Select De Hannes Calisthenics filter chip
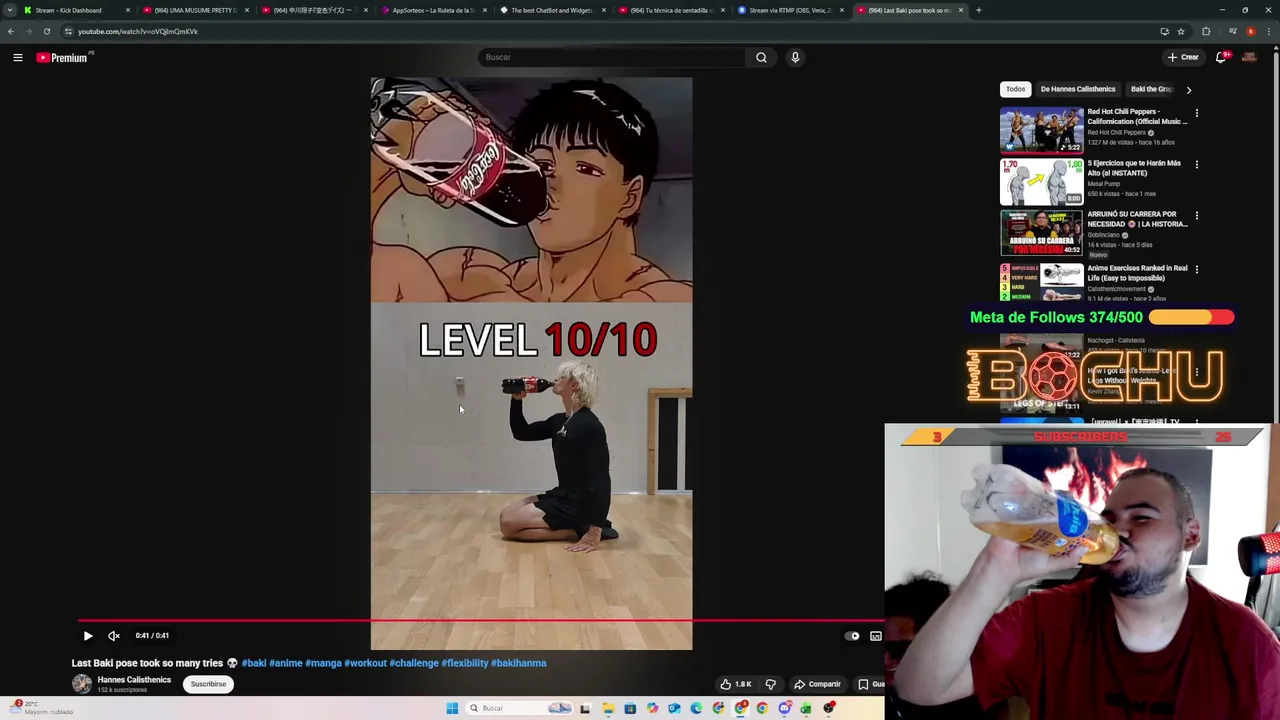Screen dimensions: 1280x720 [1078, 89]
